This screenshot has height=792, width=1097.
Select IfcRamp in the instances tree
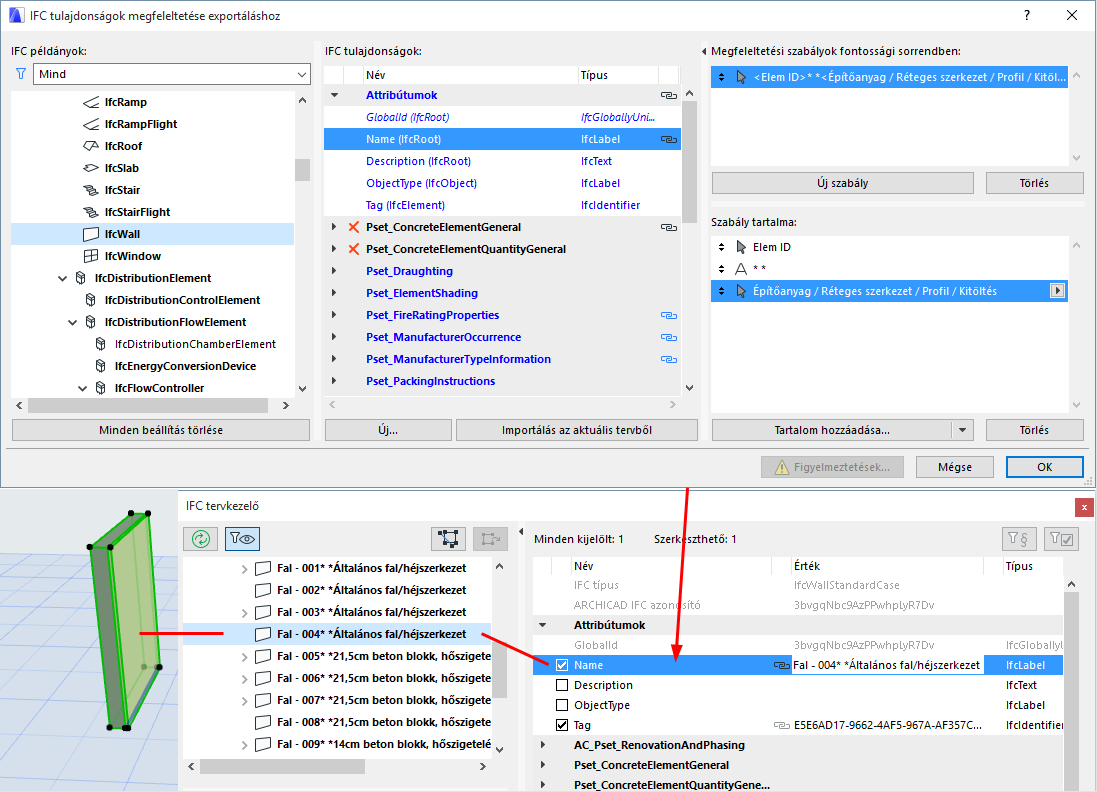click(x=125, y=102)
